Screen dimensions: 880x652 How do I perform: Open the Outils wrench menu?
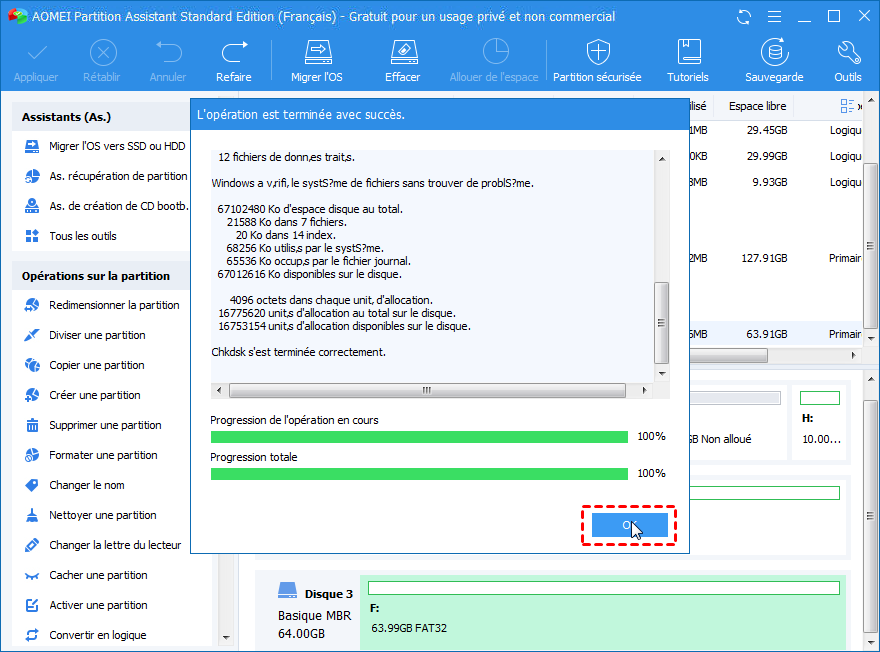[848, 61]
